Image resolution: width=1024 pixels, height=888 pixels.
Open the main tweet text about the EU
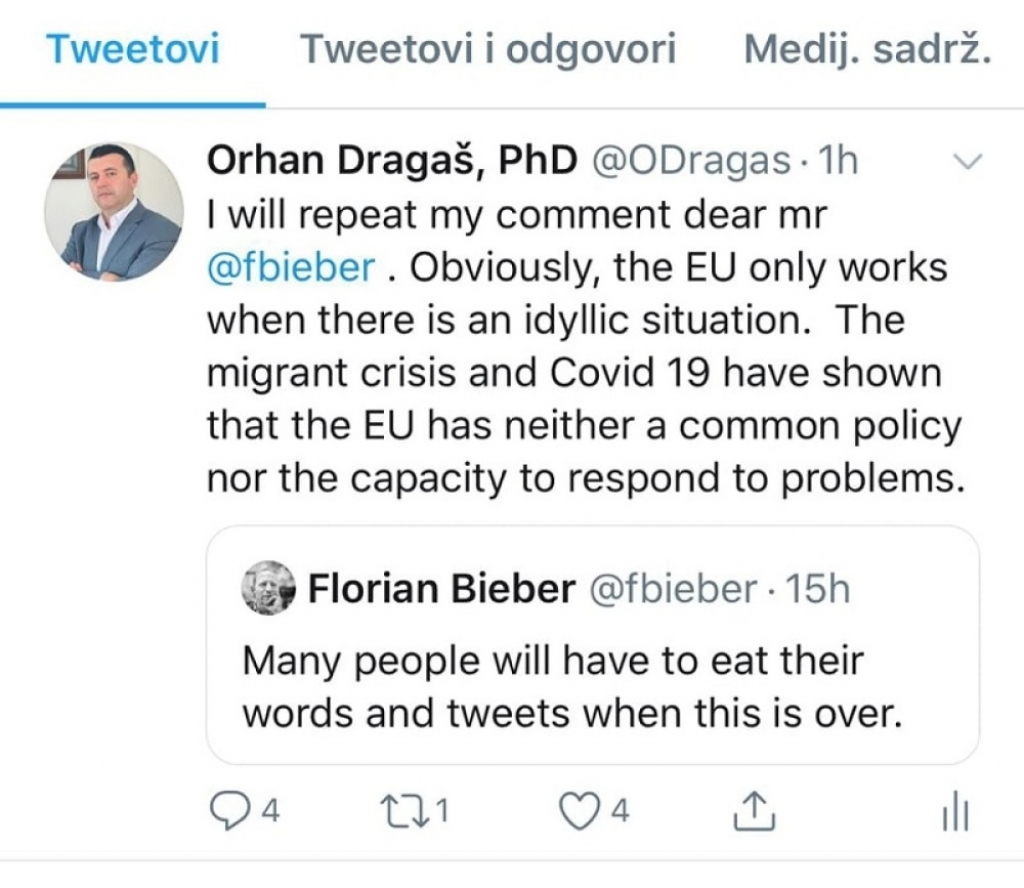coord(580,375)
